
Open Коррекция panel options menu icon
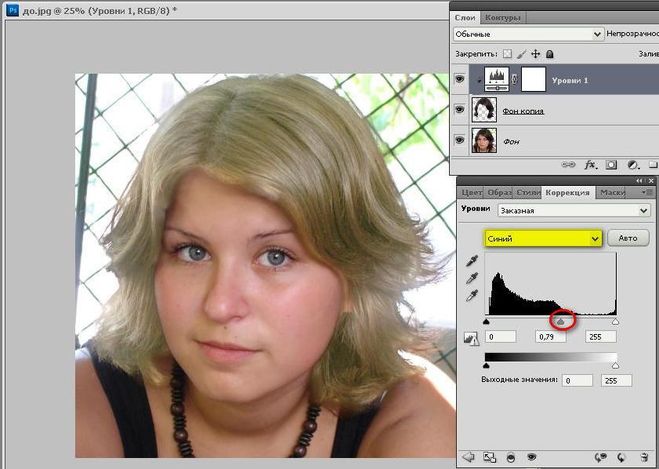646,192
